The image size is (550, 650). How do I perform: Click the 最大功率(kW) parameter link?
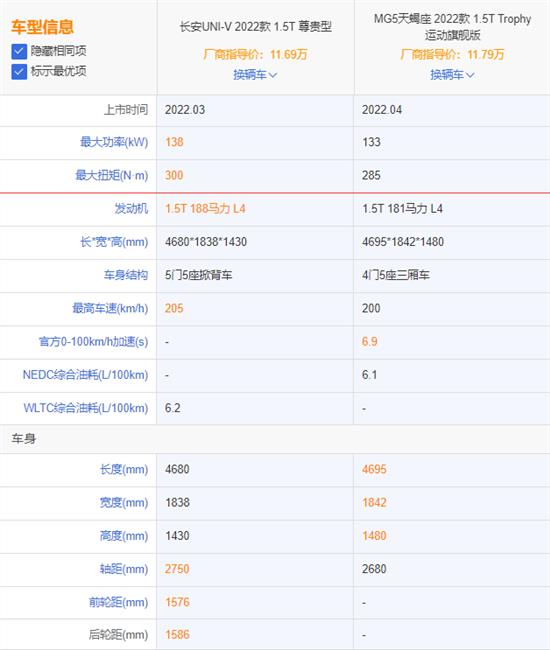114,142
